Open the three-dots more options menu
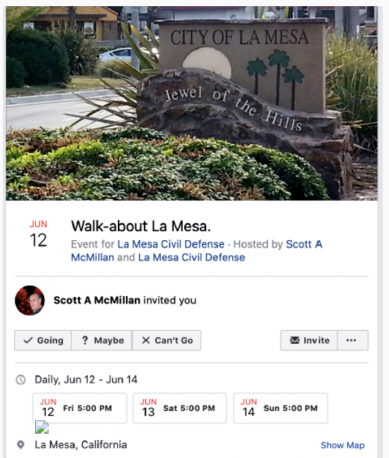The width and height of the screenshot is (389, 458). [x=353, y=340]
